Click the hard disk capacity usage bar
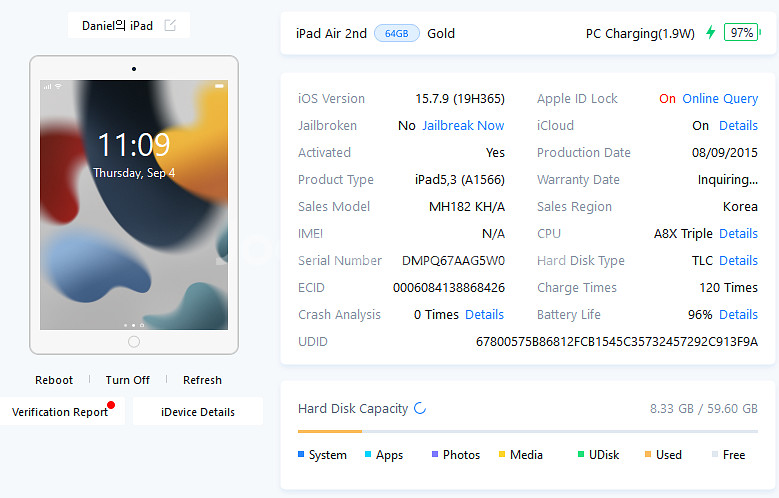779x498 pixels. point(527,431)
